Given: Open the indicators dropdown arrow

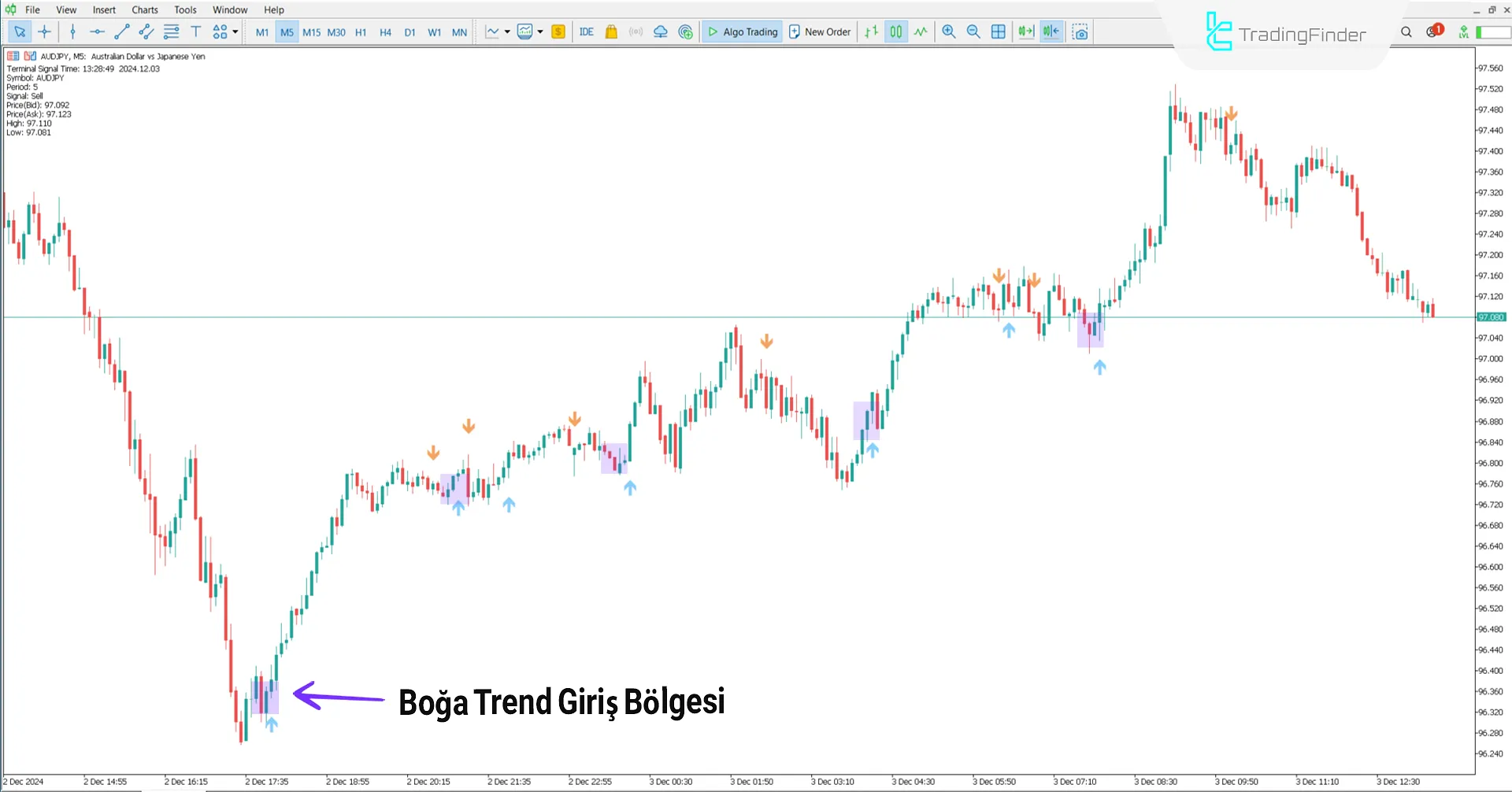Looking at the screenshot, I should click(x=540, y=31).
